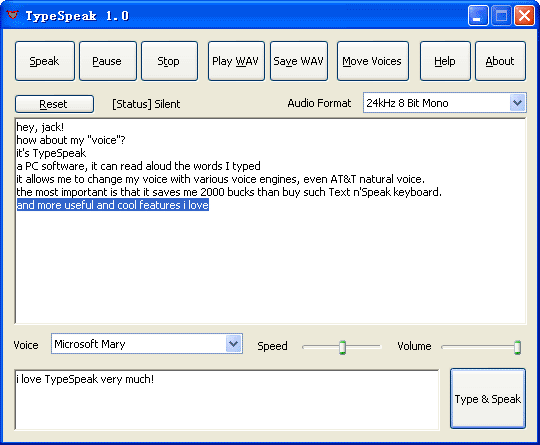This screenshot has width=540, height=445.
Task: Click into the 'i love TypeSpeak very much!' input box
Action: tap(227, 400)
